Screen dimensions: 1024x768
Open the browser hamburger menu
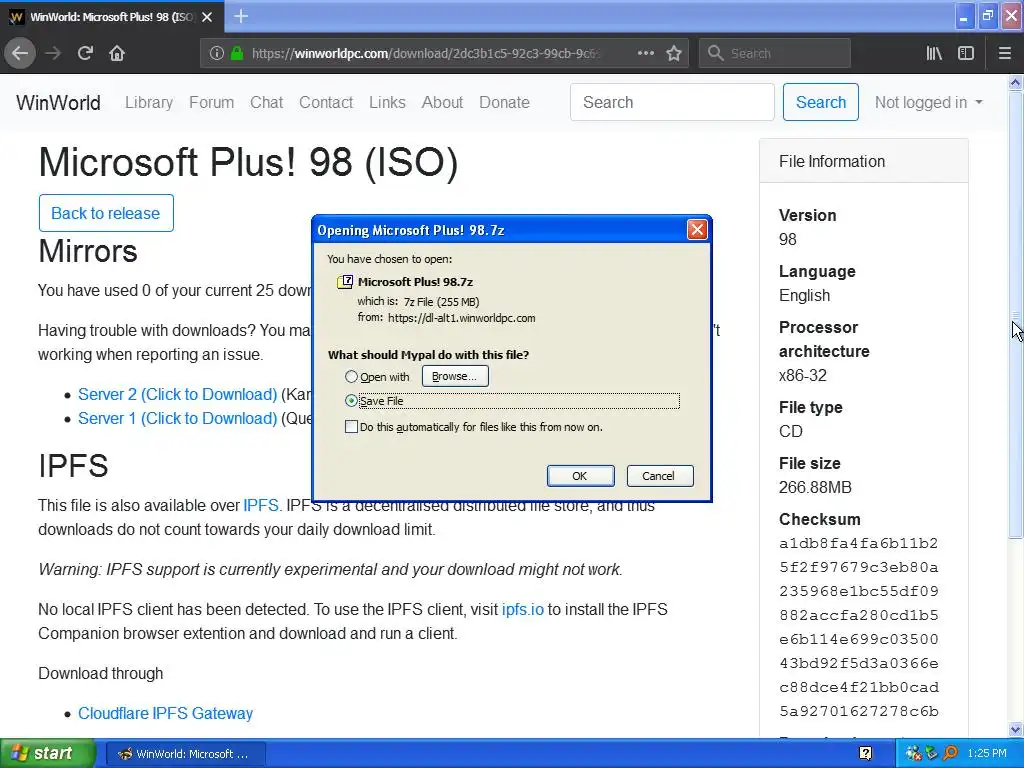[x=1005, y=53]
